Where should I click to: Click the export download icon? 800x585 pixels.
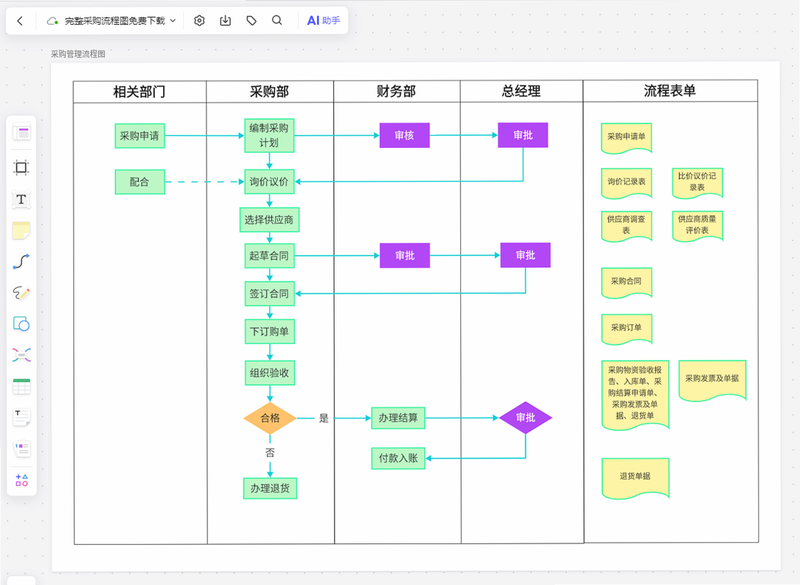click(x=226, y=20)
